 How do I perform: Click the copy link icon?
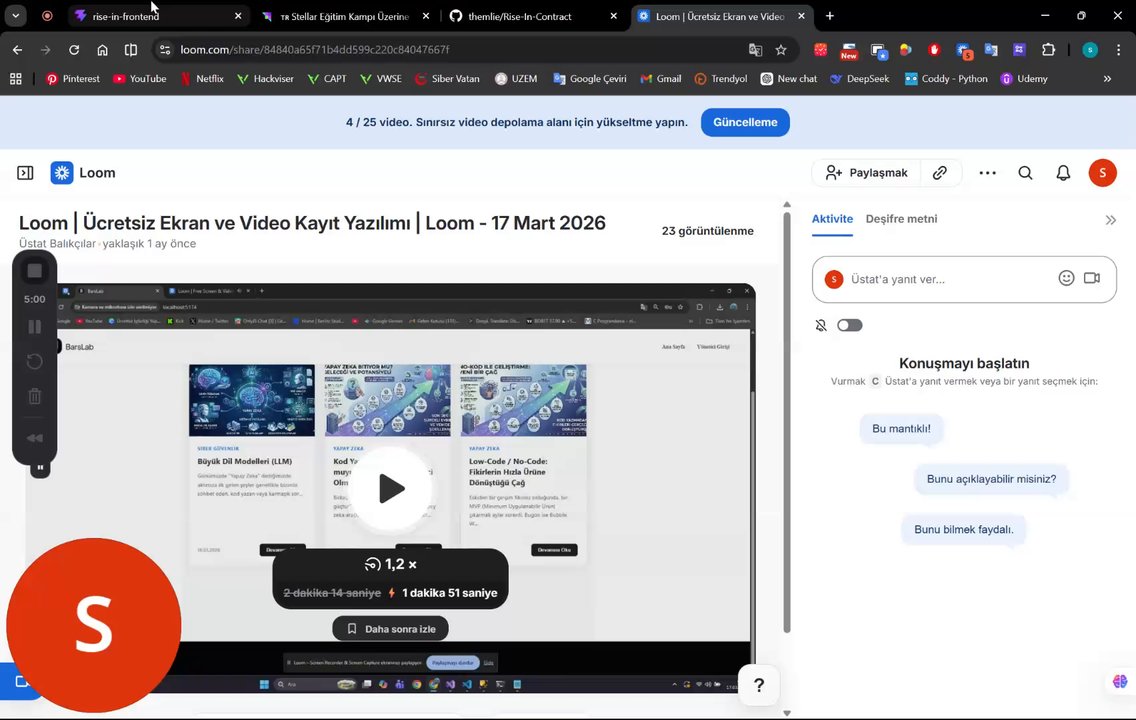pos(939,173)
